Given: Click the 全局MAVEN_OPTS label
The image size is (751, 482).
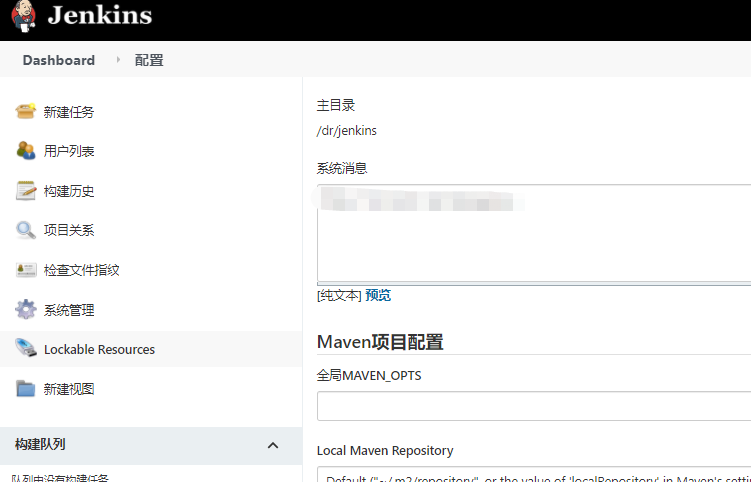Looking at the screenshot, I should click(x=369, y=375).
